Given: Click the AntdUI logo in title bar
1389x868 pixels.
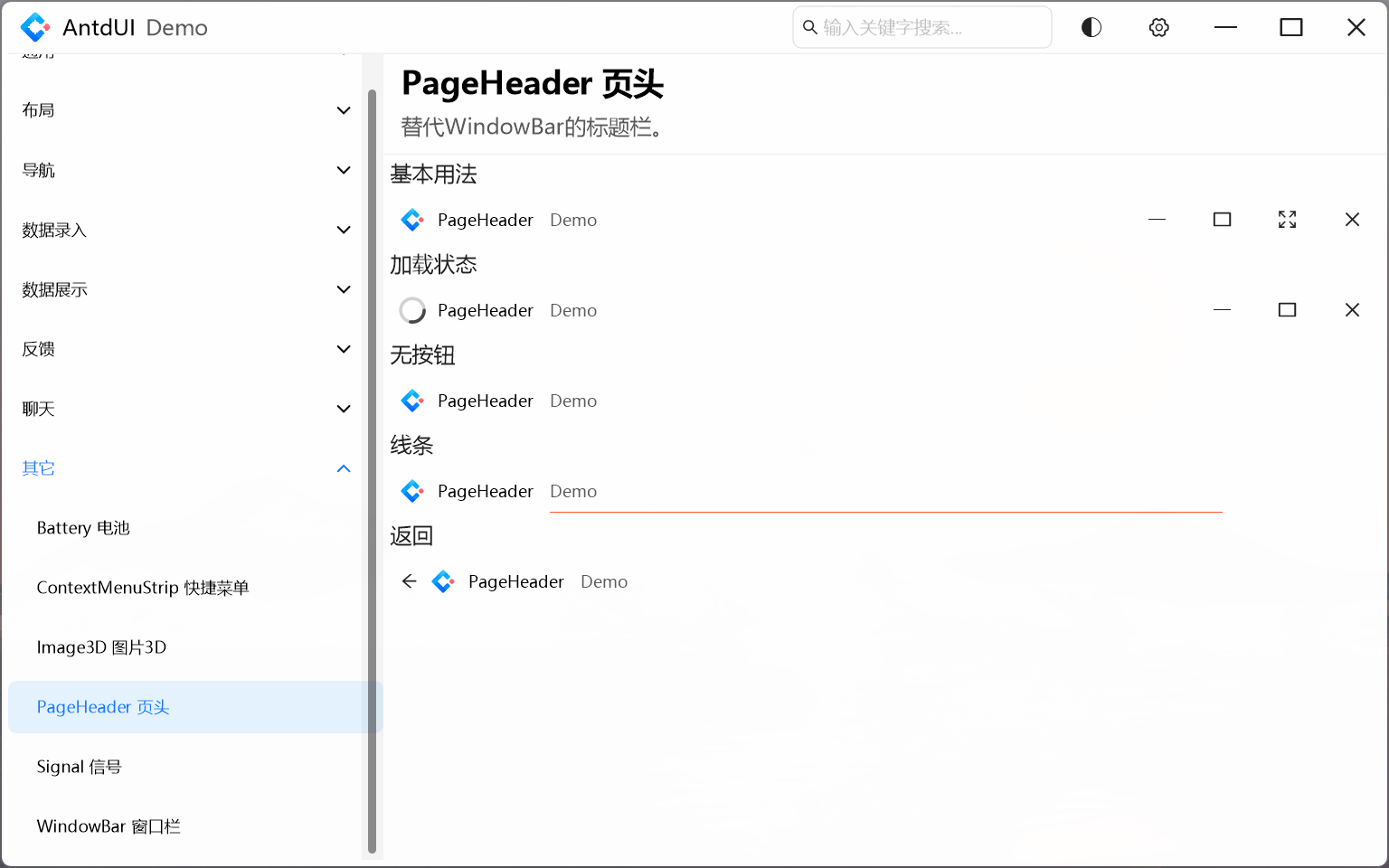Looking at the screenshot, I should [x=35, y=27].
